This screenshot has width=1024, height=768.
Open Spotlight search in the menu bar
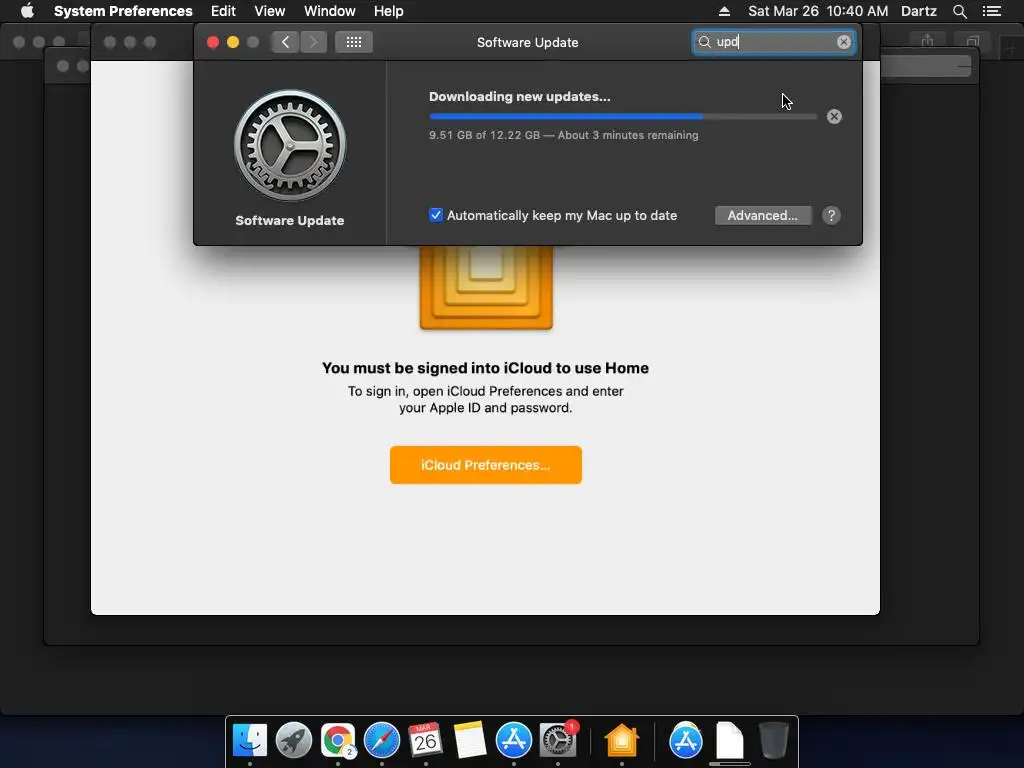(959, 11)
